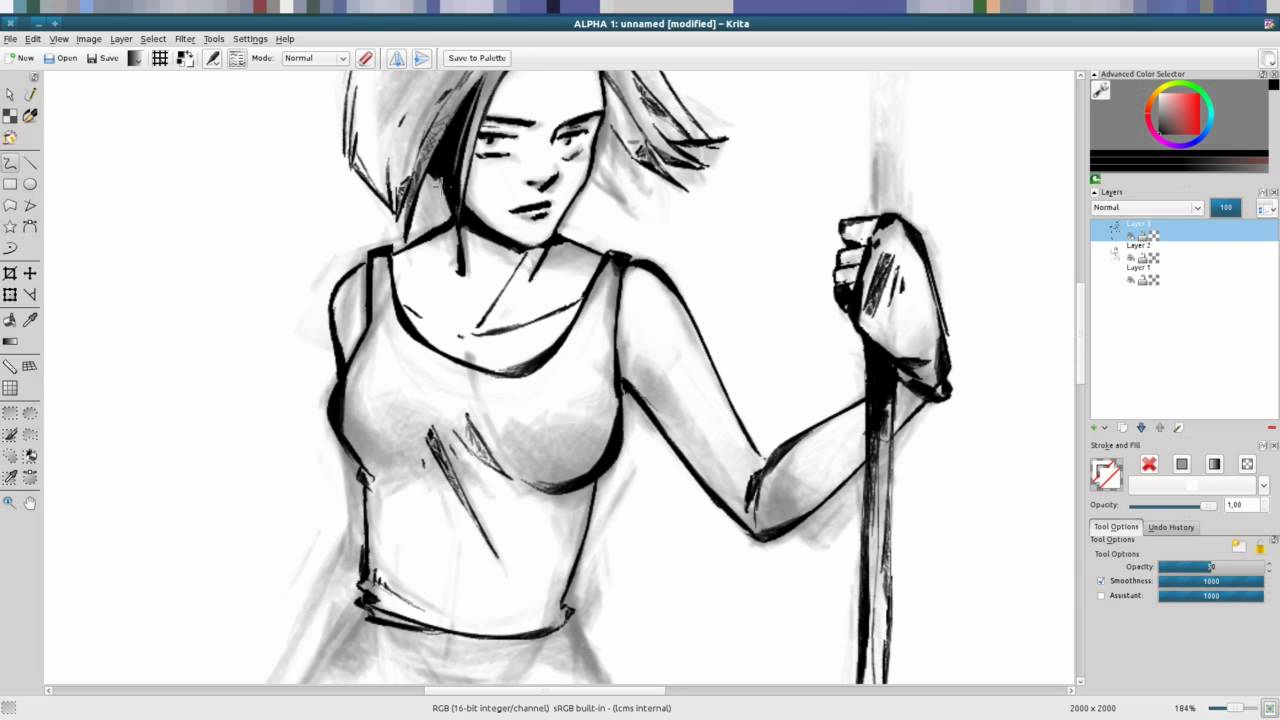The image size is (1280, 720).
Task: Toggle visibility of Layer 2
Action: [1130, 257]
